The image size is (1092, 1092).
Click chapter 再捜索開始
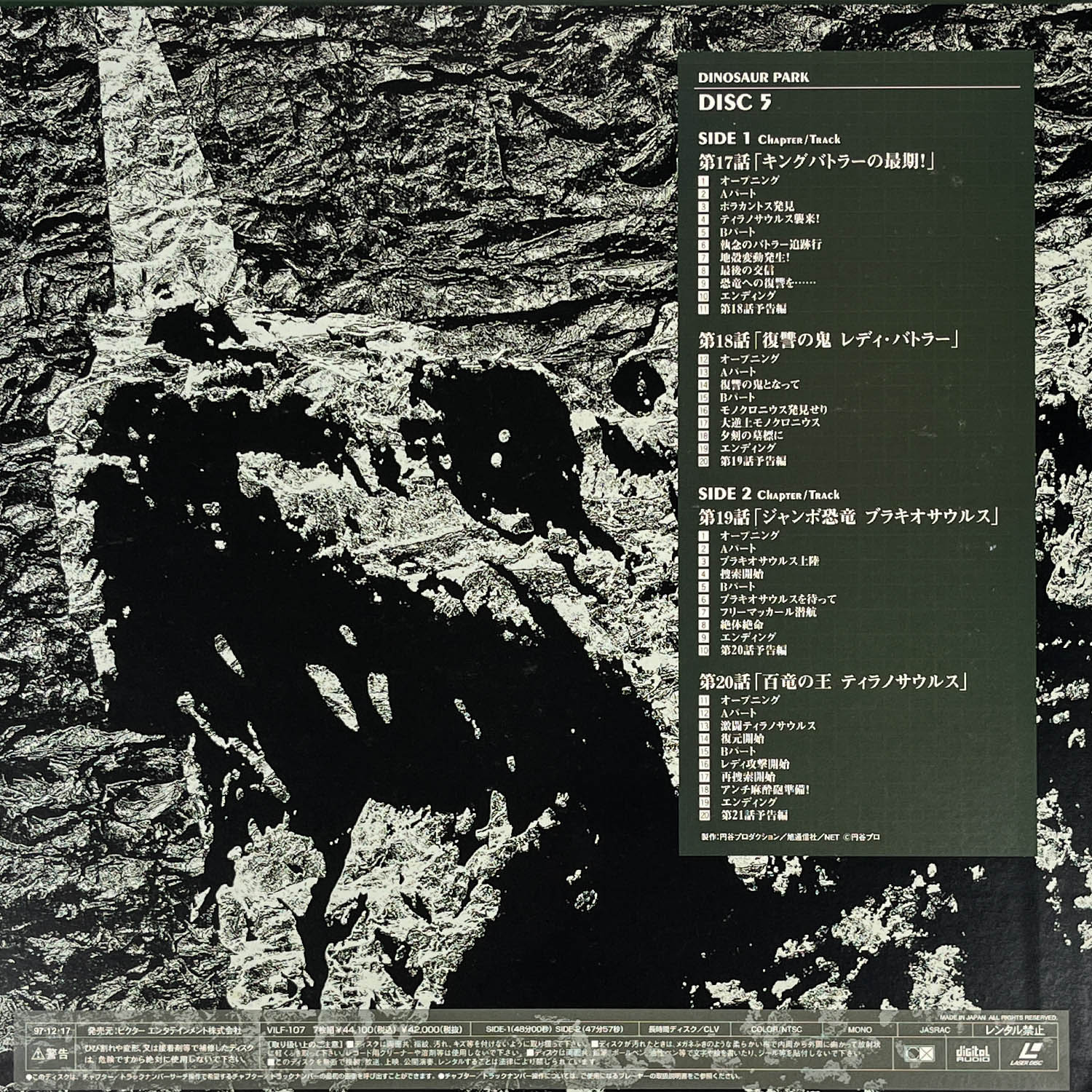(747, 777)
